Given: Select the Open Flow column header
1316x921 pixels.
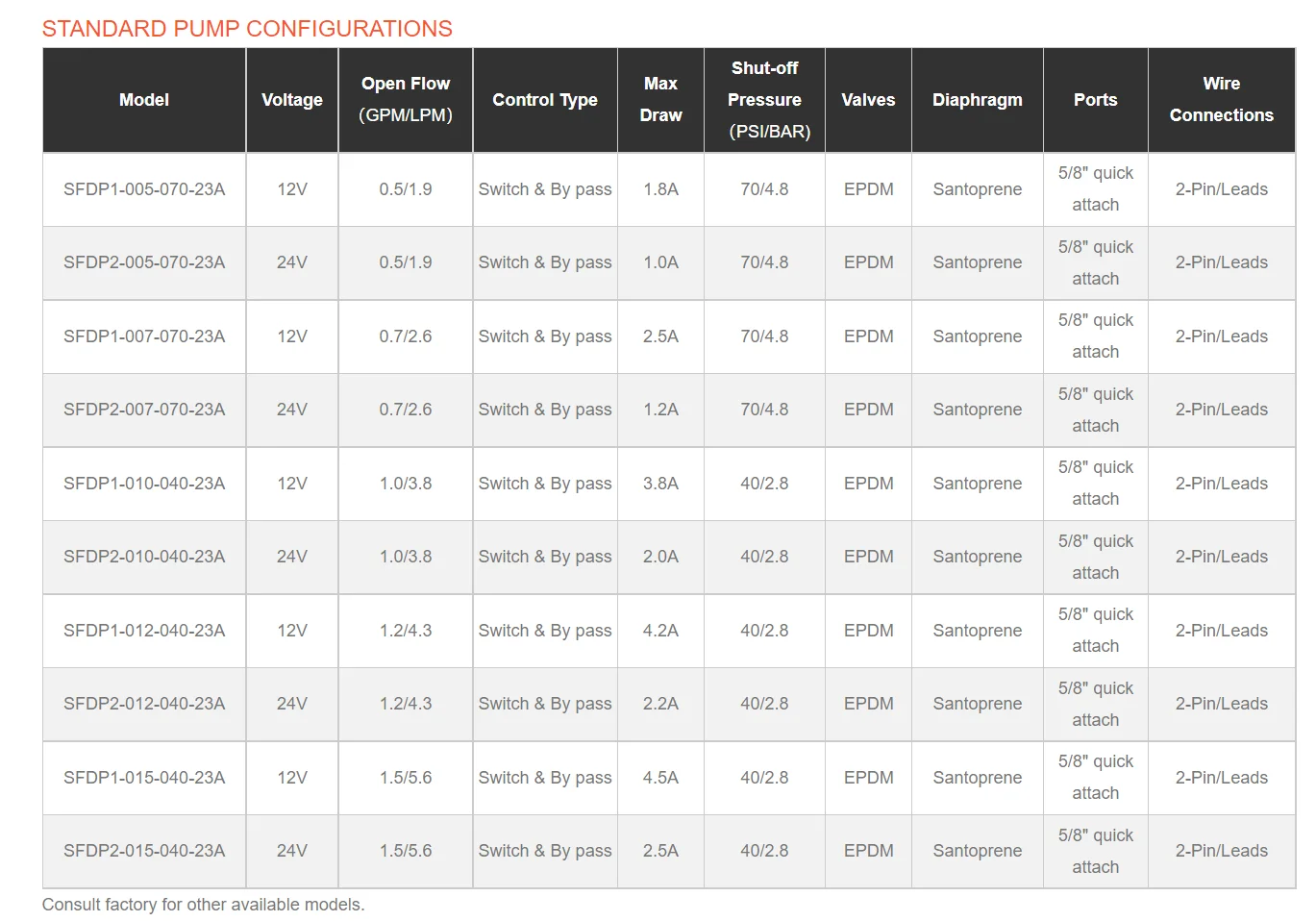Looking at the screenshot, I should (x=406, y=99).
